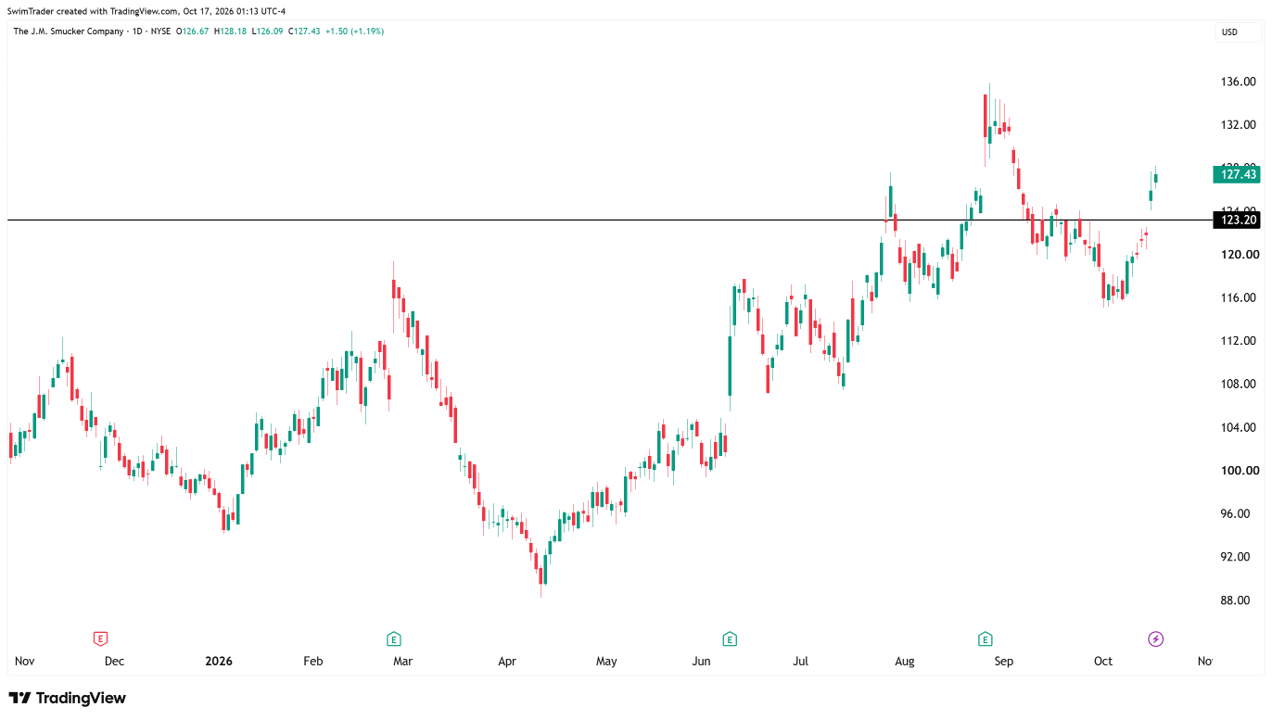Click the high value H128.18

coord(230,32)
